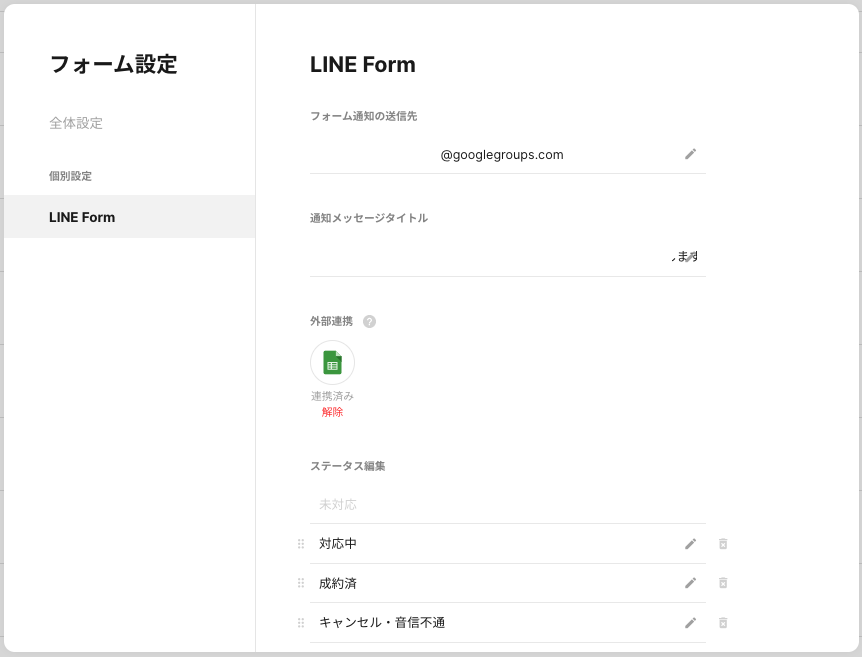The image size is (862, 657).
Task: Click the 対応中 status text
Action: (338, 544)
